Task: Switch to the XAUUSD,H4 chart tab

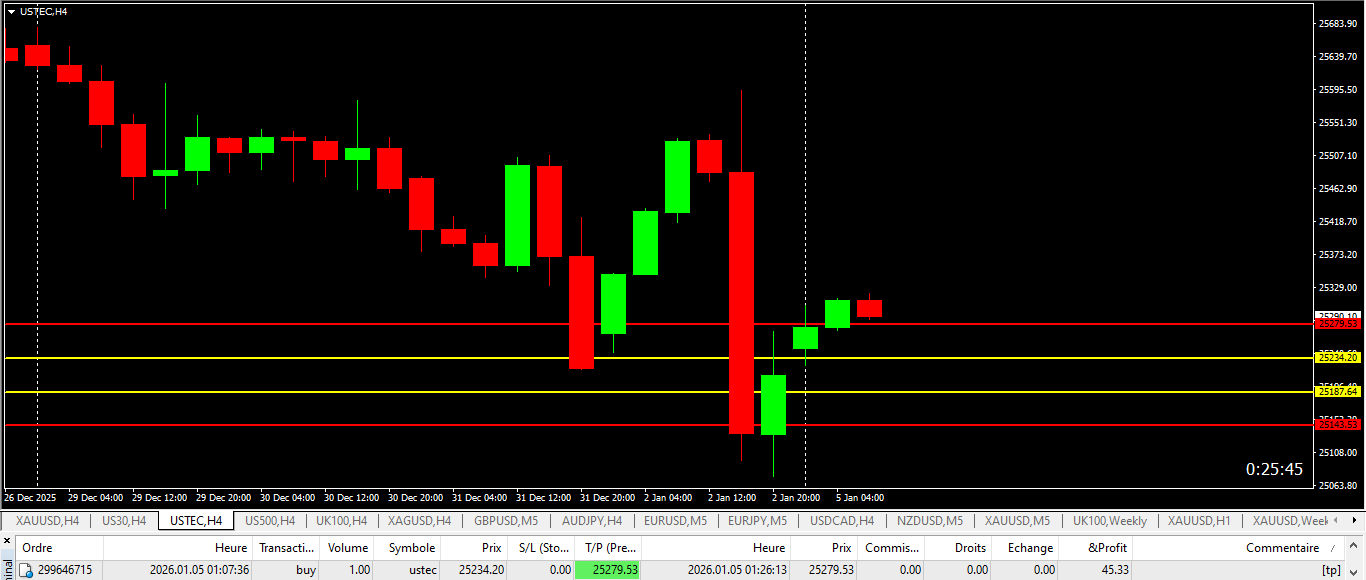Action: click(47, 520)
